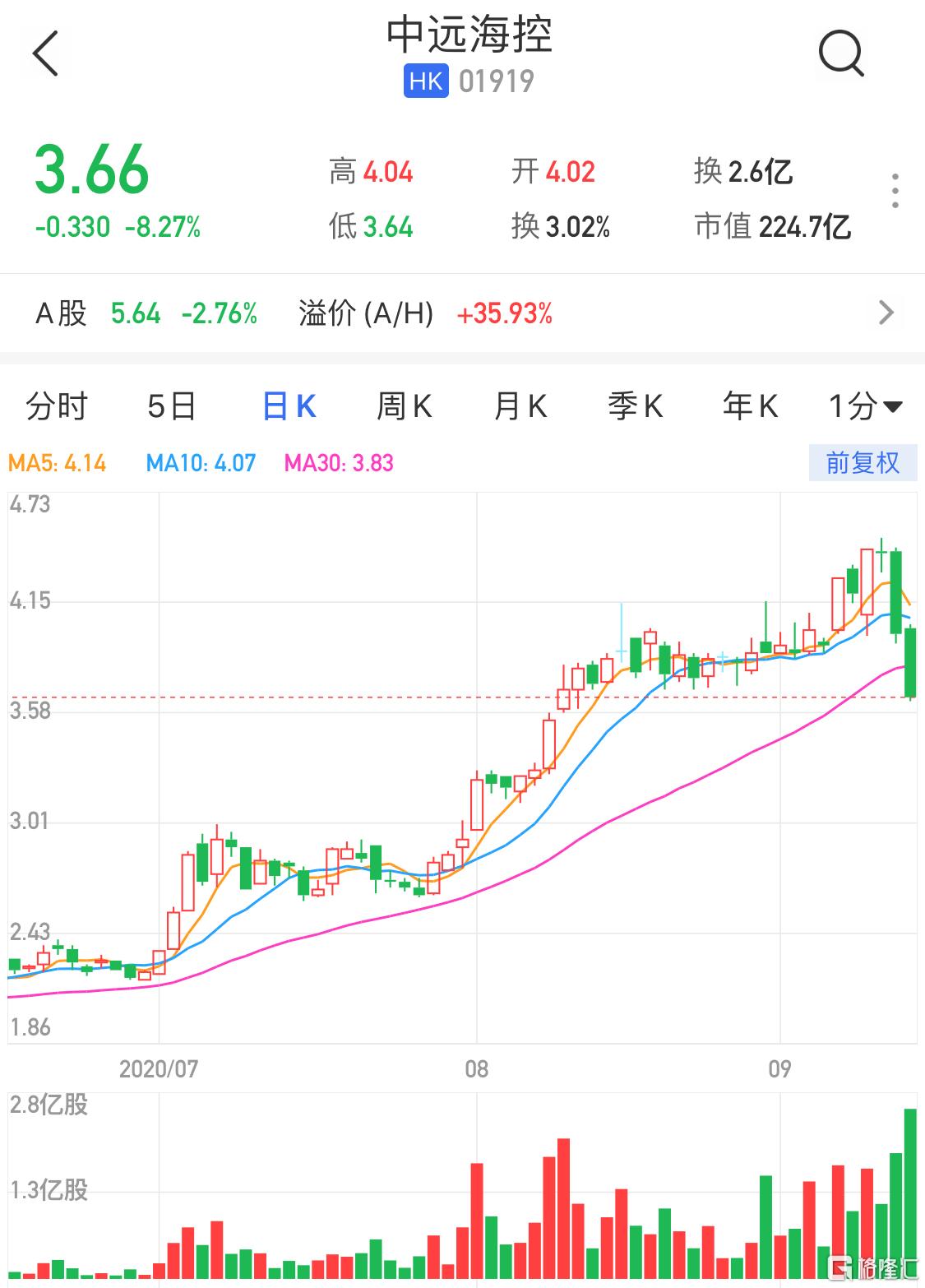Switch to the 分时 chart tab

[57, 406]
